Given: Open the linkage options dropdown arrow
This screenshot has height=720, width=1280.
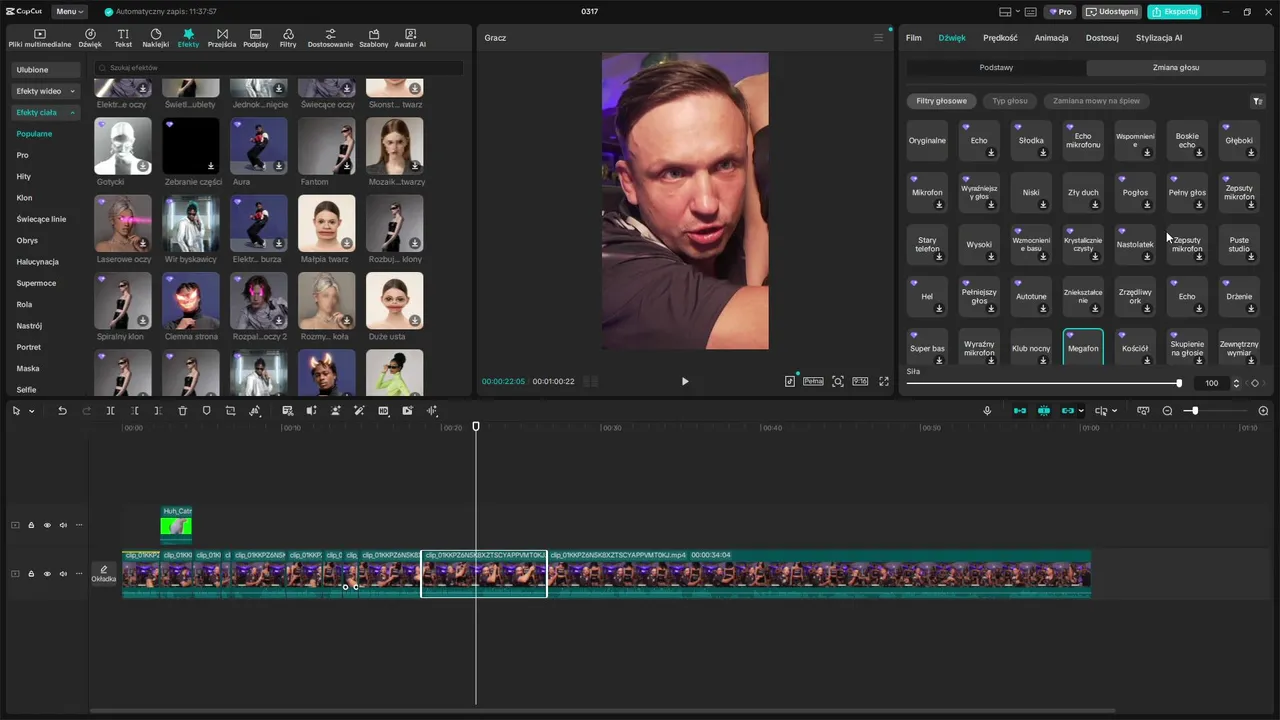Looking at the screenshot, I should [1081, 411].
